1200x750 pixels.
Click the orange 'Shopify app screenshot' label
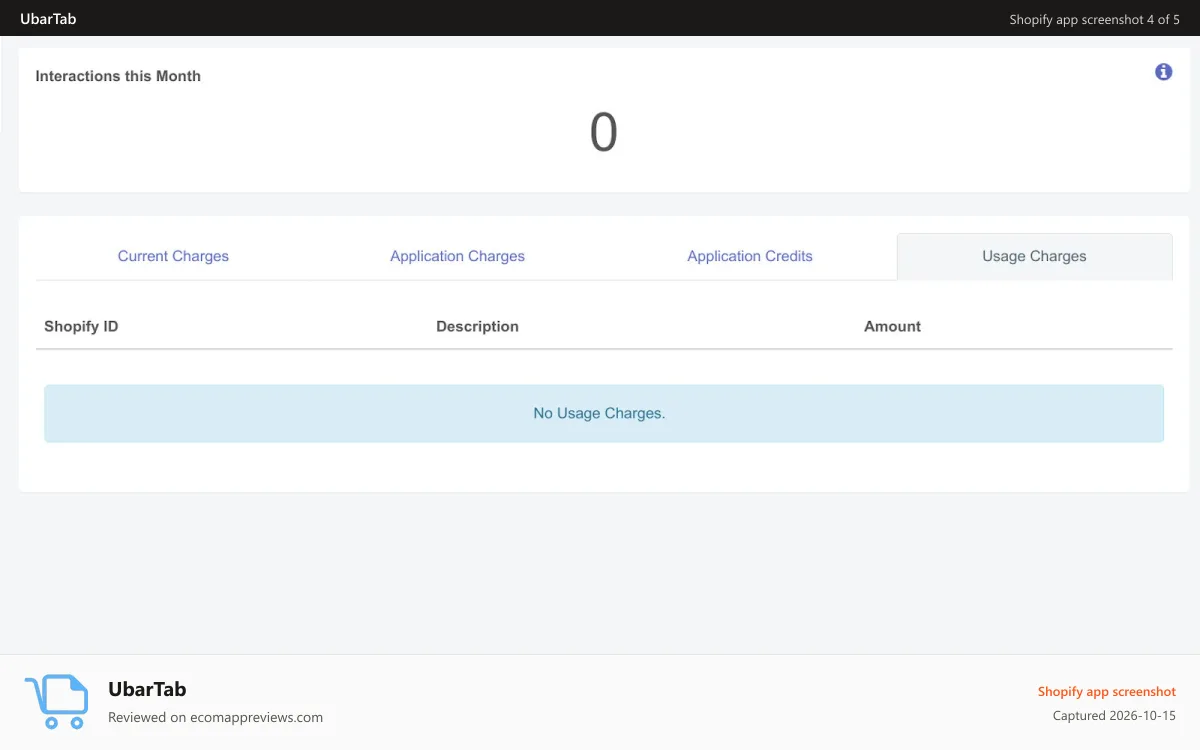click(1106, 692)
